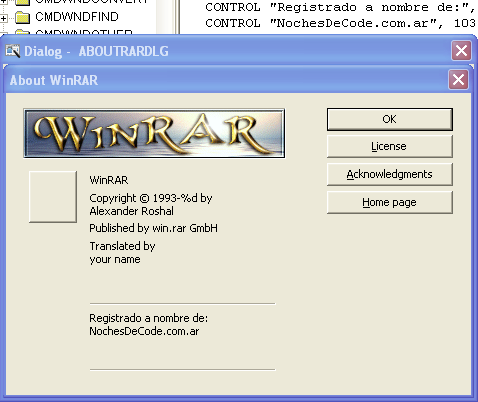This screenshot has height=402, width=478.
Task: Select the CMDWNDFIND tree item label
Action: click(77, 17)
